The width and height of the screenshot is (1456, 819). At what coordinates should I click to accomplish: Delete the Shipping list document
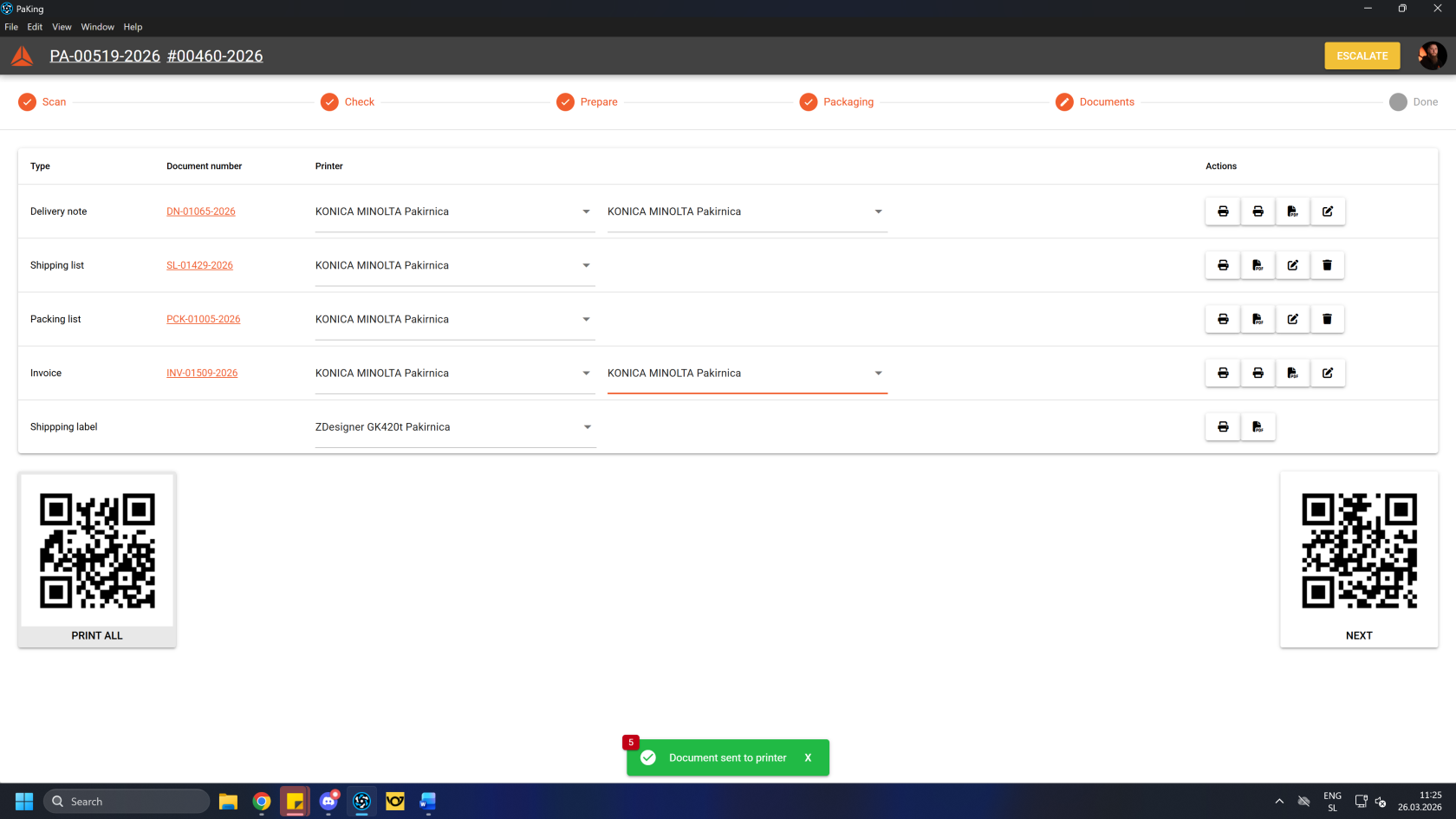(x=1327, y=265)
